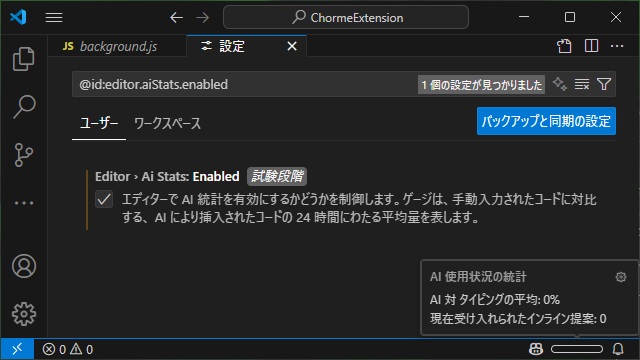640x360 pixels.
Task: Open the Copilot status icon
Action: (536, 349)
